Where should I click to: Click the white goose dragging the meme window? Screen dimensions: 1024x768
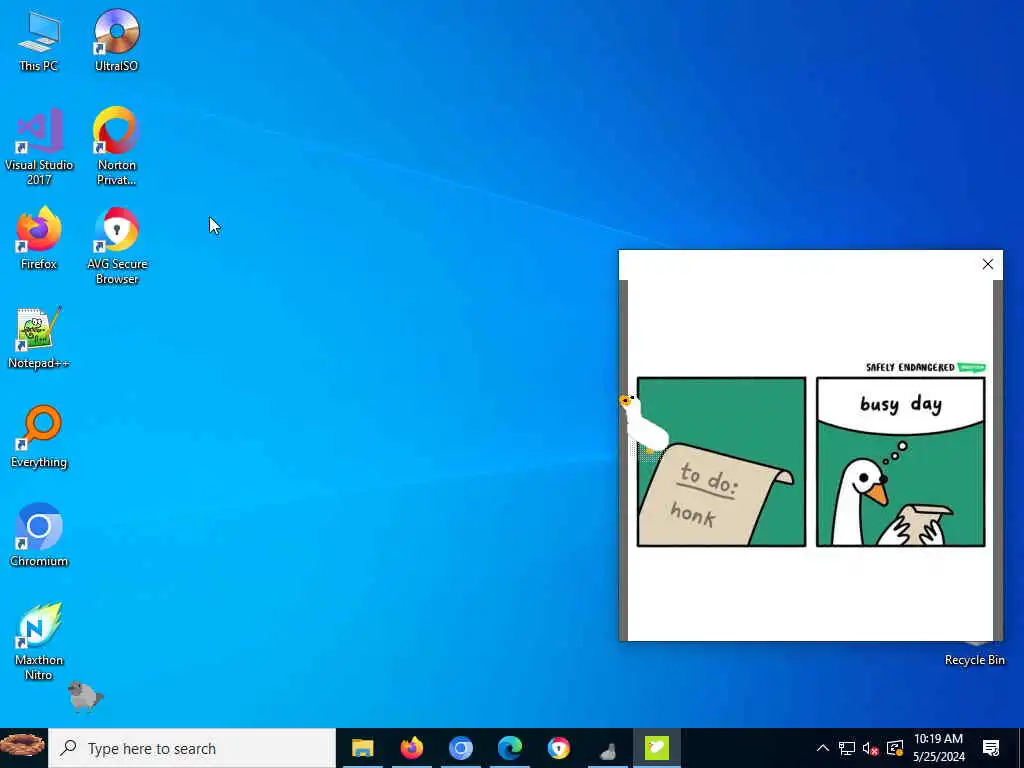pyautogui.click(x=644, y=423)
